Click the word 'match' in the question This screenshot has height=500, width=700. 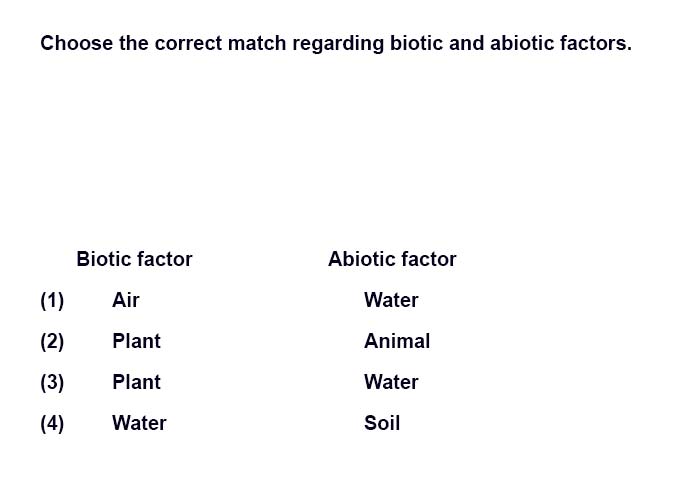click(x=257, y=43)
